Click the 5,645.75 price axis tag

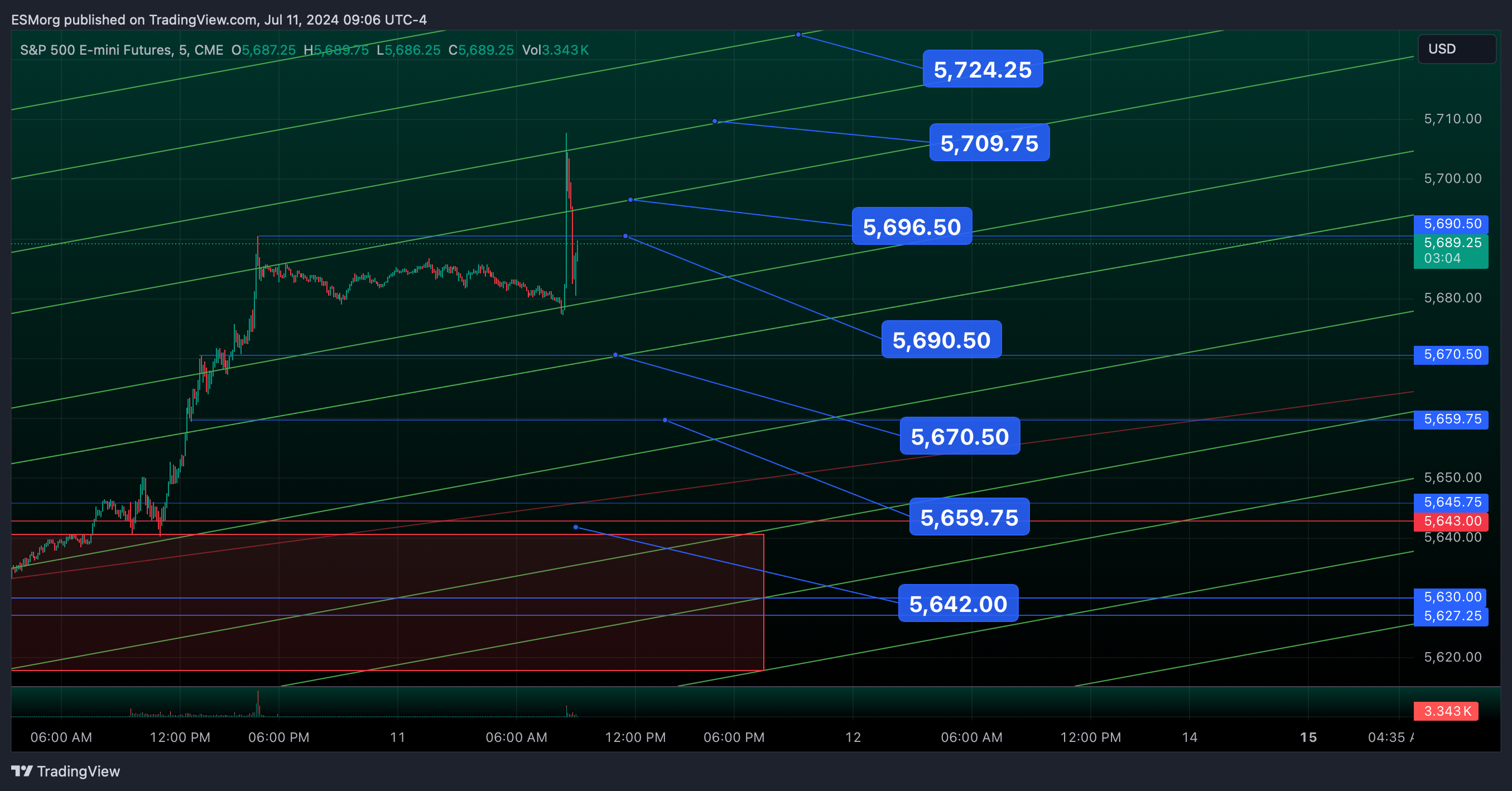[1451, 502]
